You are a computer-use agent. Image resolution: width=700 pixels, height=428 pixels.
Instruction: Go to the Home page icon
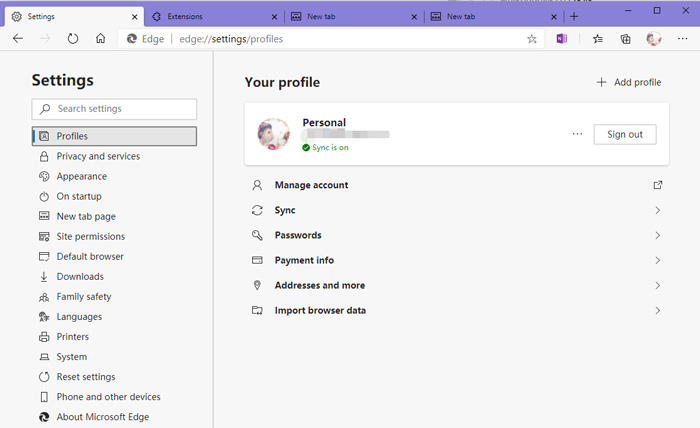[100, 39]
